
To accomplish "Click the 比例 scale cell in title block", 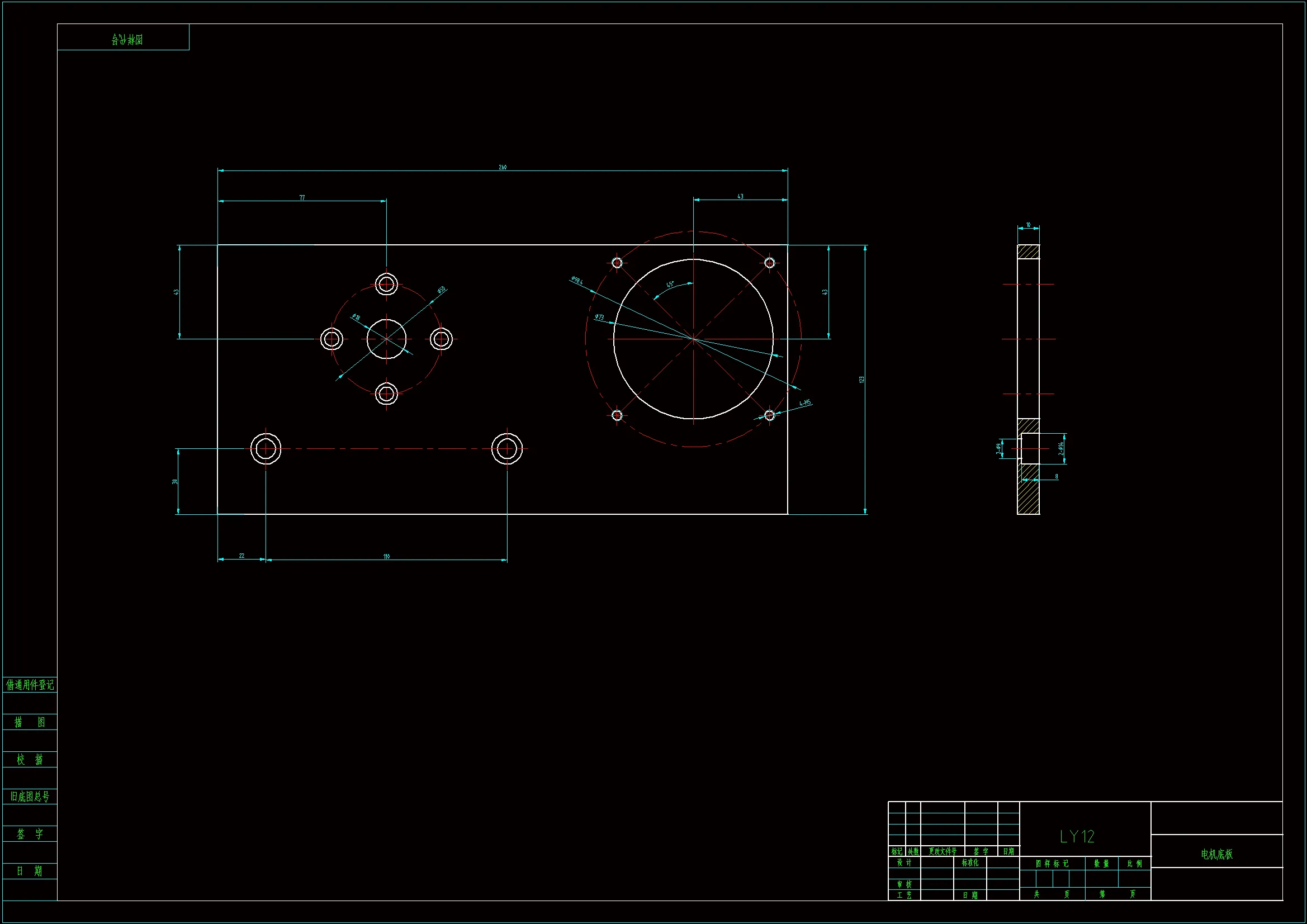I will tap(1134, 864).
